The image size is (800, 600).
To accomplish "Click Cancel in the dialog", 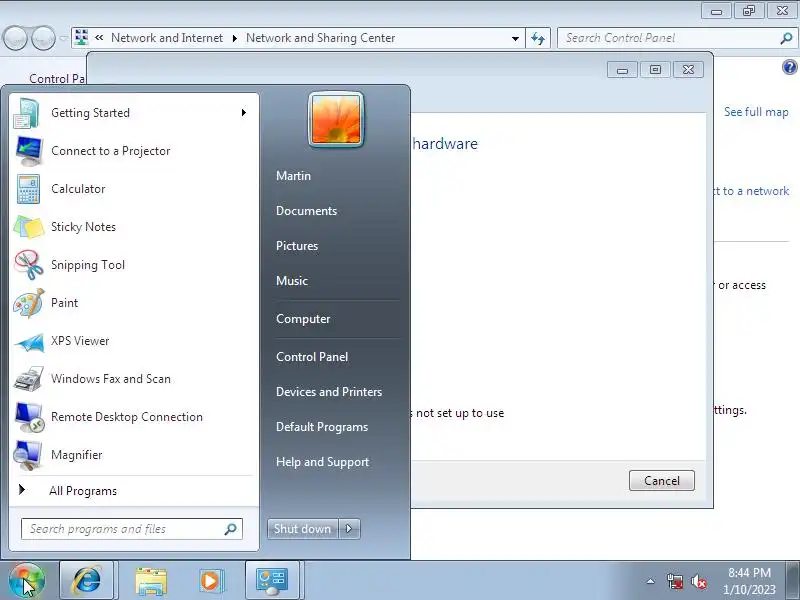I will [662, 481].
